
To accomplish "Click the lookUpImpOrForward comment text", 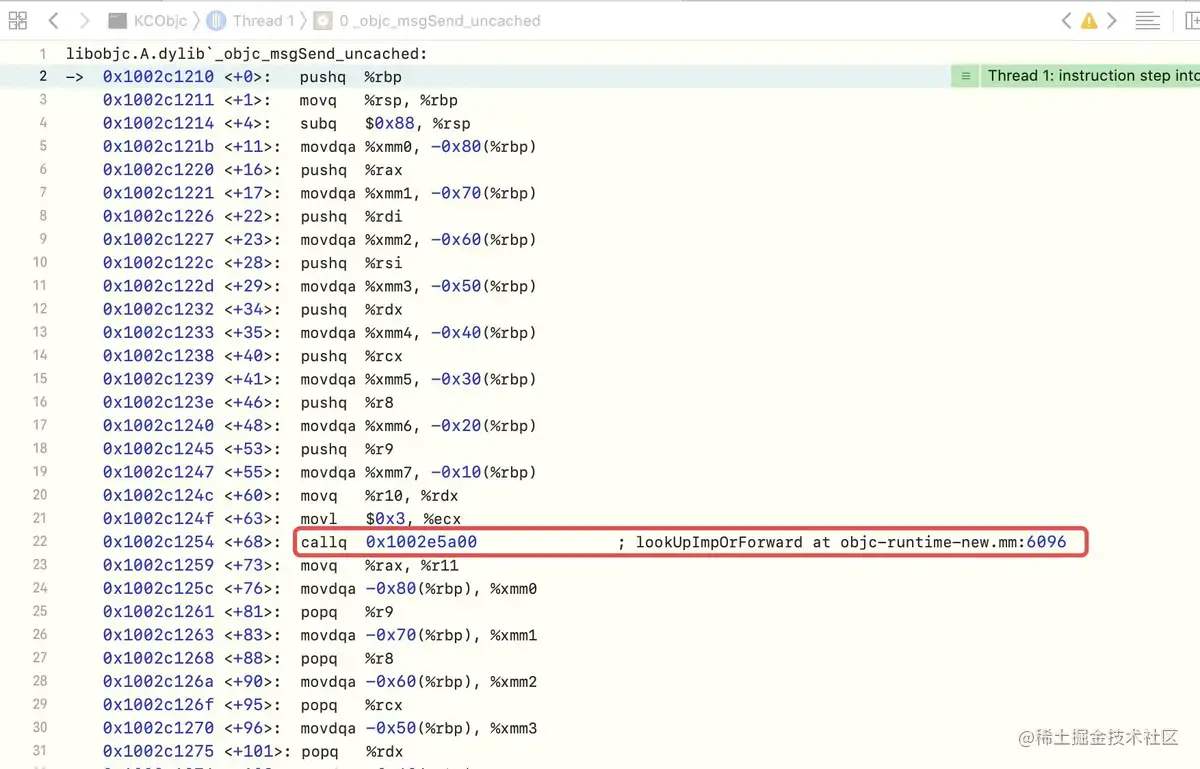I will coord(842,542).
